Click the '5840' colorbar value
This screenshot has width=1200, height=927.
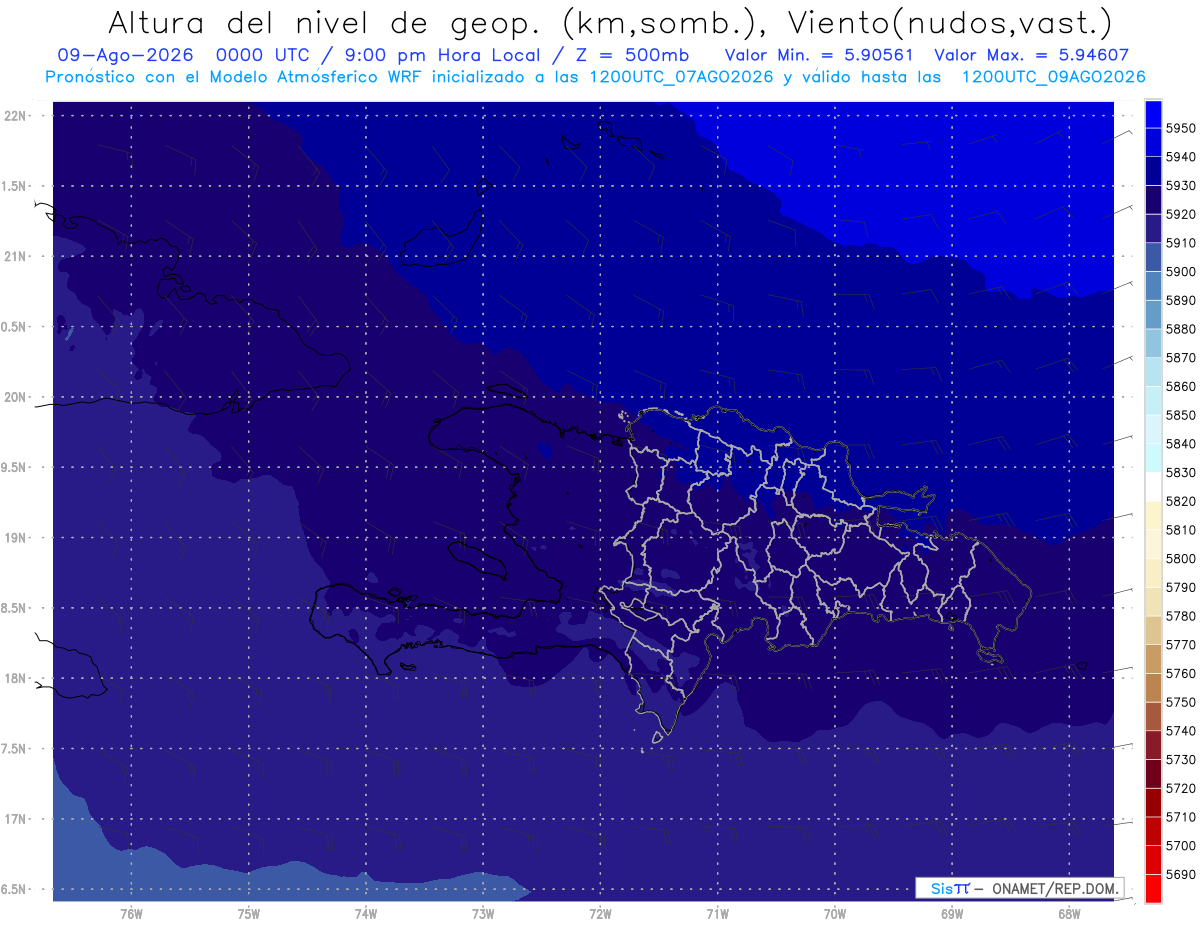pos(1181,444)
